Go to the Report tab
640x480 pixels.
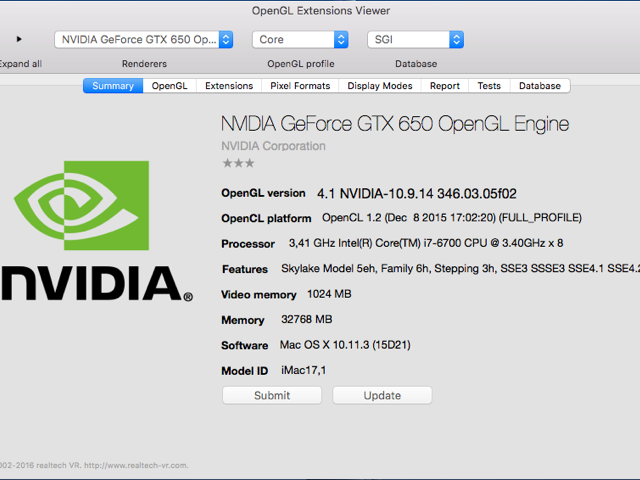(x=444, y=86)
